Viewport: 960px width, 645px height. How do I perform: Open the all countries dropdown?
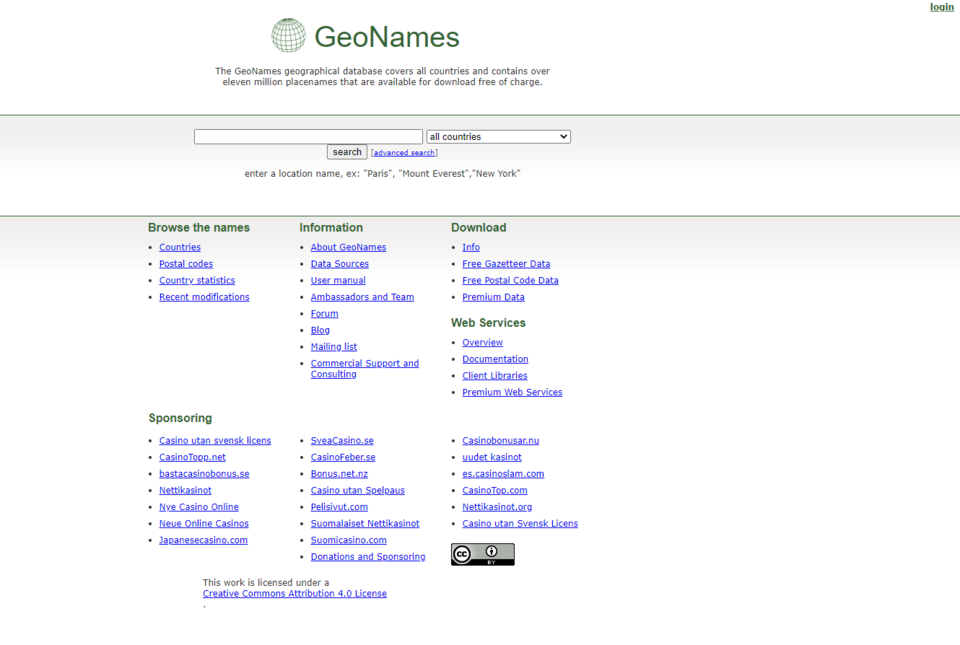(498, 137)
